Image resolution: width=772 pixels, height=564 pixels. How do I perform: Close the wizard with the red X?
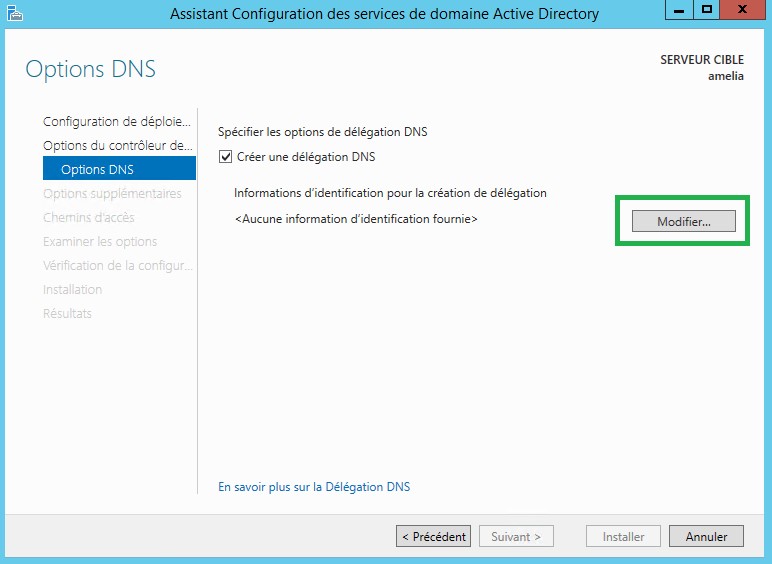744,10
